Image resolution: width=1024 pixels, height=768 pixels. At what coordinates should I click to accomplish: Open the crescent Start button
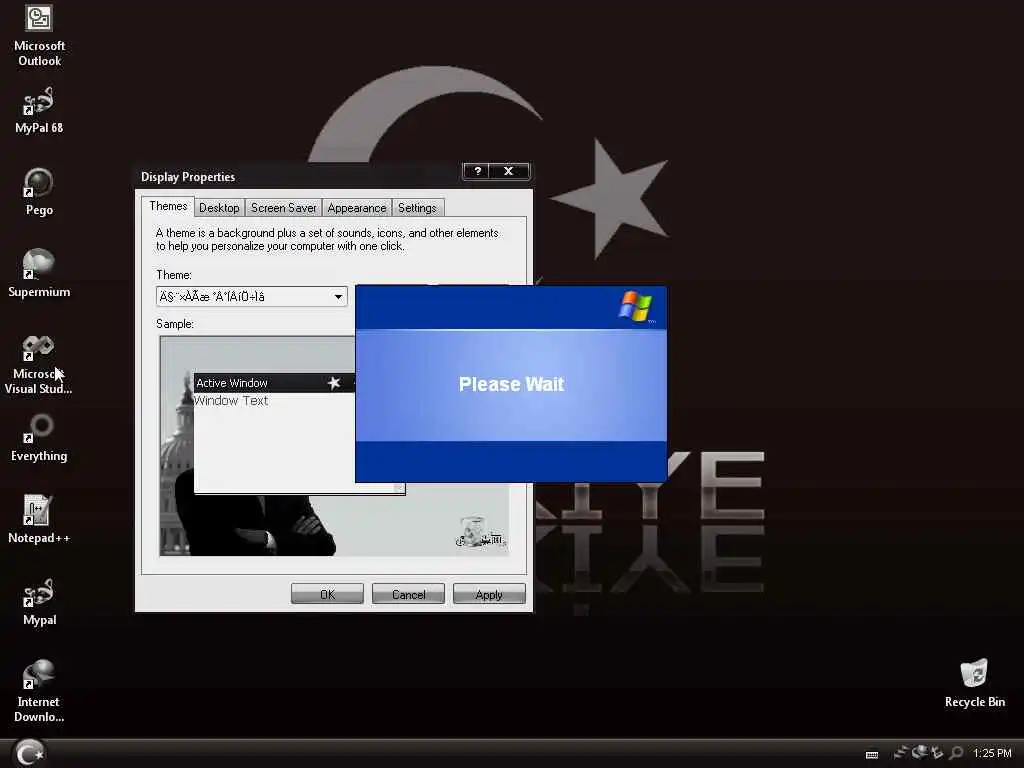point(29,753)
